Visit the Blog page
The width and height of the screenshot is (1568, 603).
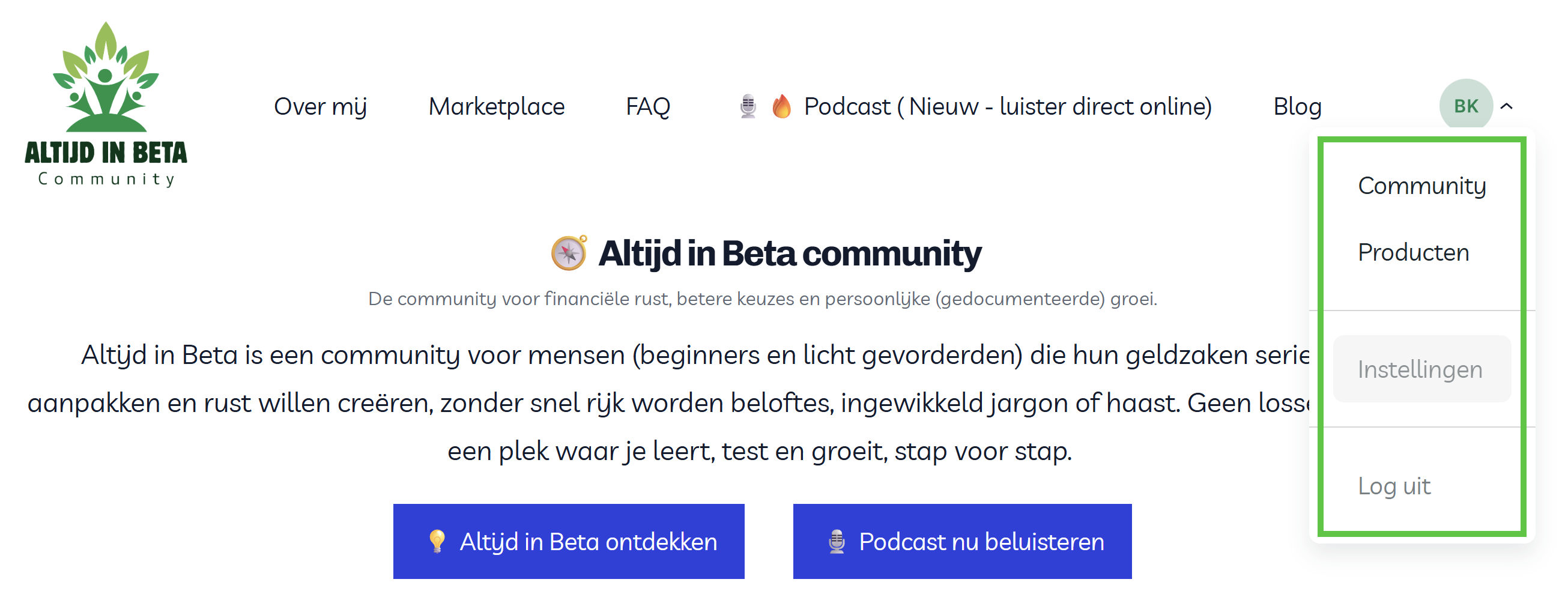click(1297, 106)
